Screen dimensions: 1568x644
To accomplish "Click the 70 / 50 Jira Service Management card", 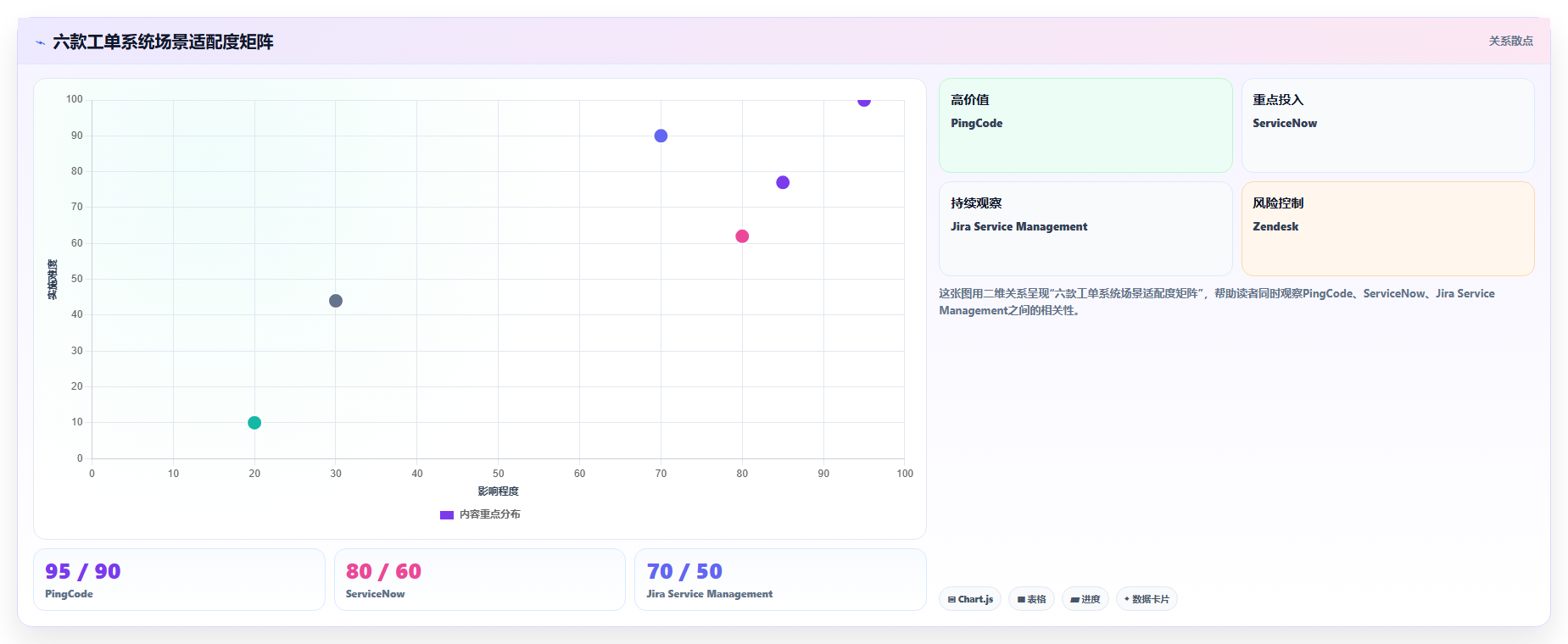I will coord(780,580).
